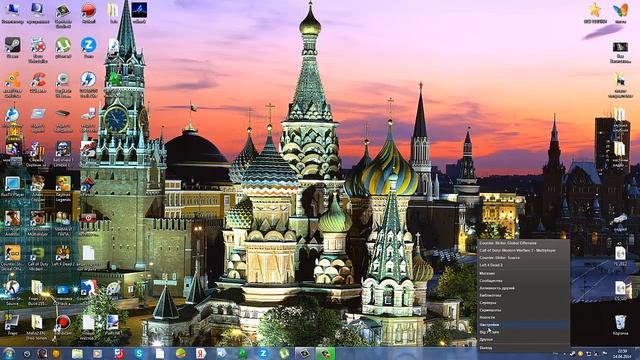Open Серверы (Servers) from Steam menu
The width and height of the screenshot is (640, 360).
tap(524, 303)
